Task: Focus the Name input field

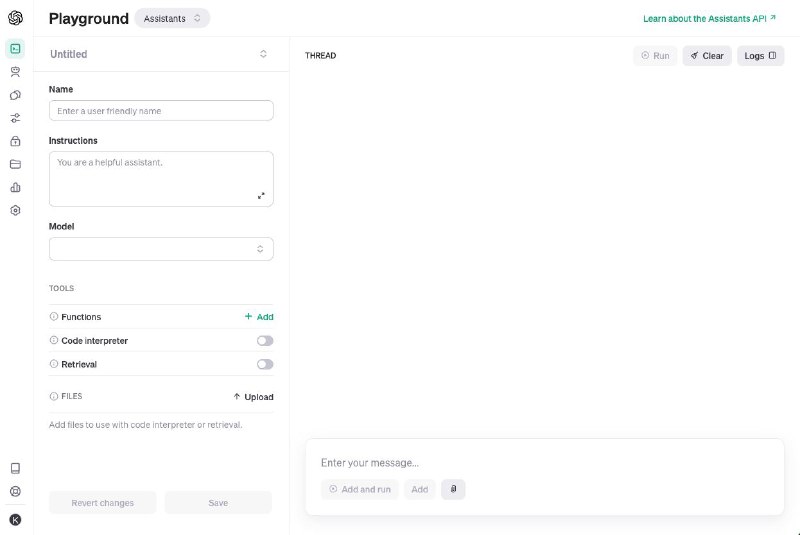Action: click(x=161, y=111)
